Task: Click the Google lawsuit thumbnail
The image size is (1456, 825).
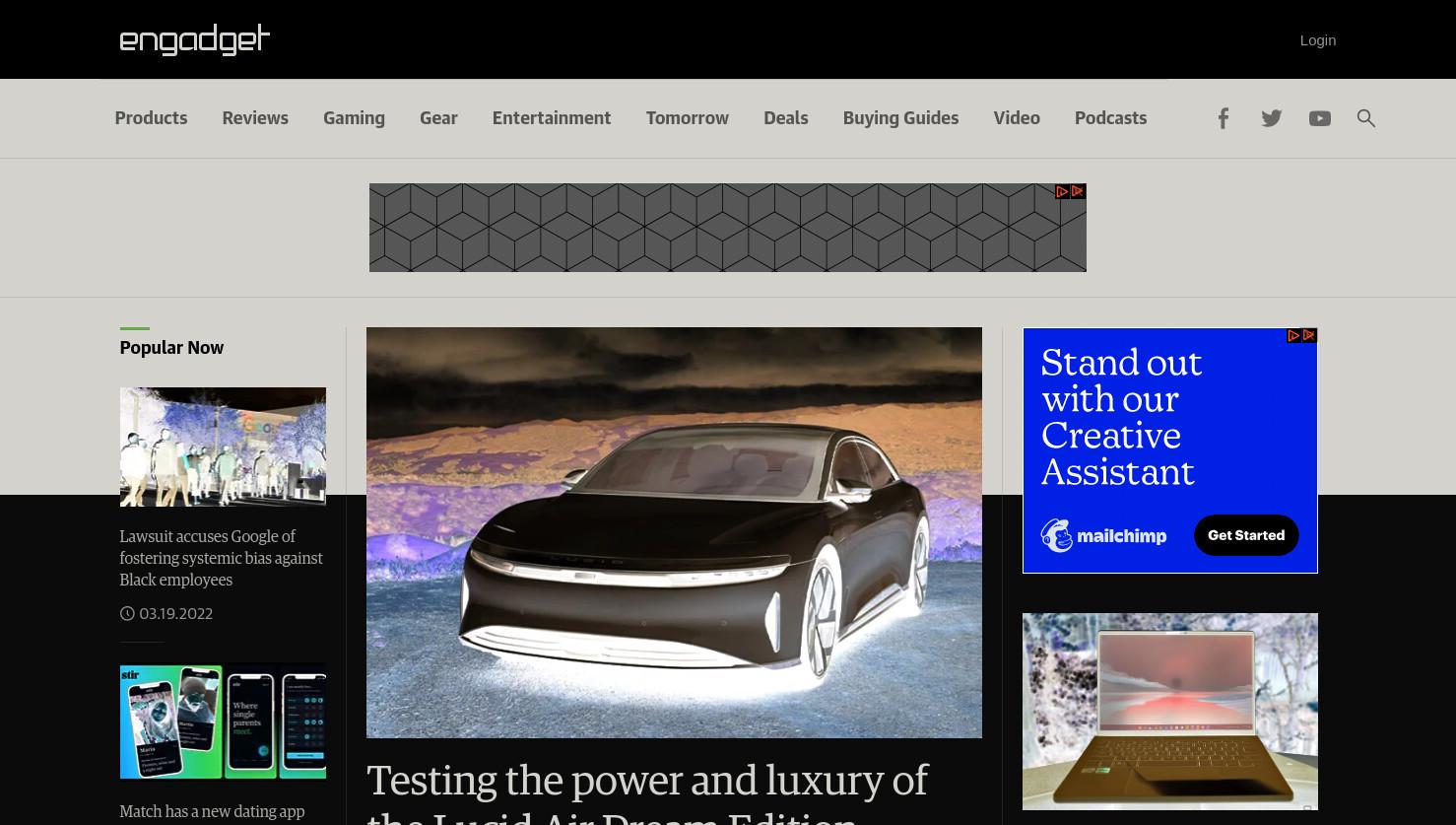Action: (x=223, y=447)
